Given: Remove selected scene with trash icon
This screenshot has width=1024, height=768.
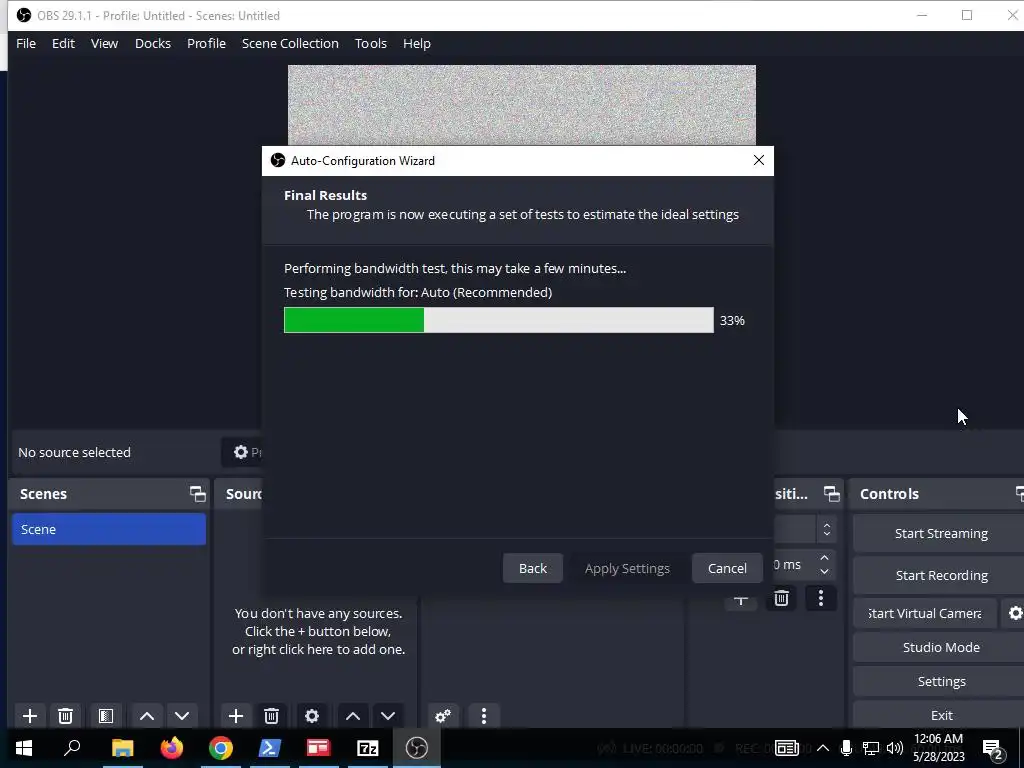Looking at the screenshot, I should [x=65, y=716].
